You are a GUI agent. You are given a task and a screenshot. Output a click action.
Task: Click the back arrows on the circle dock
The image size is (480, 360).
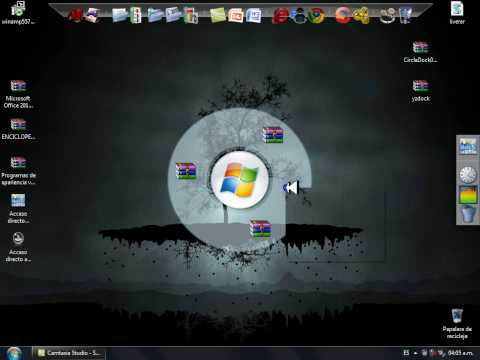click(290, 188)
